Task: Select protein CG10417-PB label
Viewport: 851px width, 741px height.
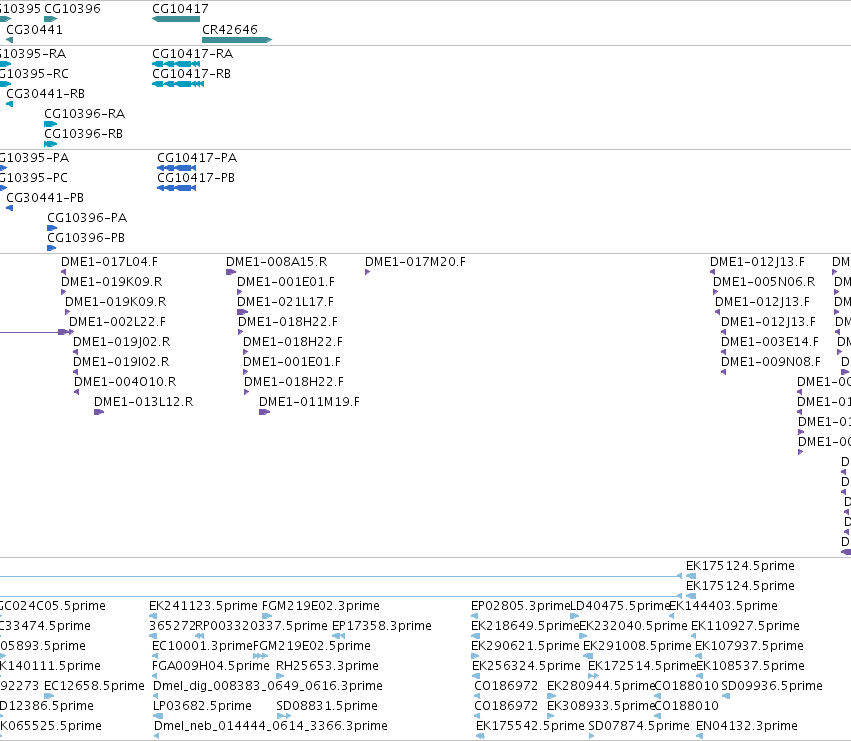Action: point(196,178)
